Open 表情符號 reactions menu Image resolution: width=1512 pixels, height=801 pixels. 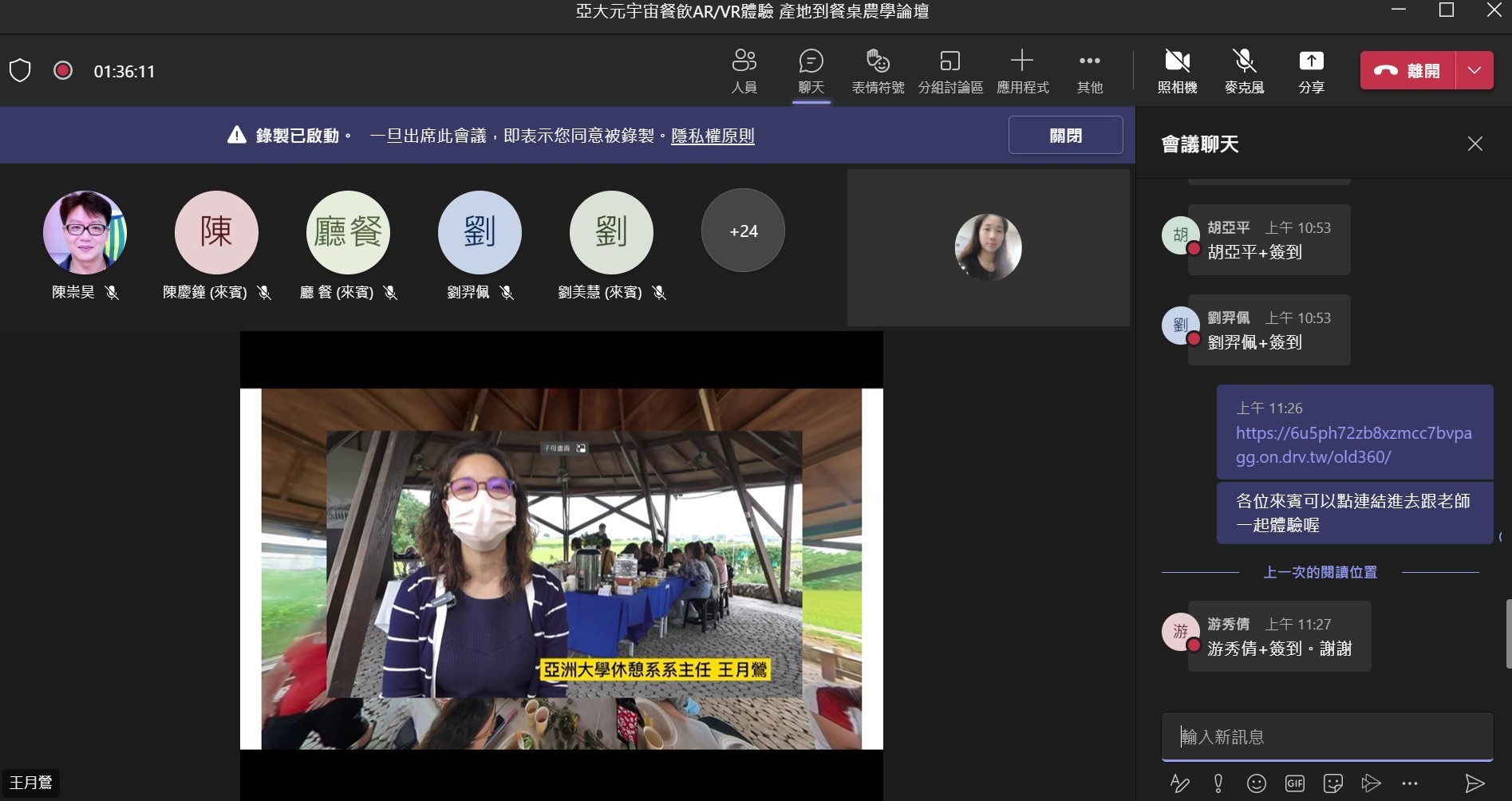point(878,71)
